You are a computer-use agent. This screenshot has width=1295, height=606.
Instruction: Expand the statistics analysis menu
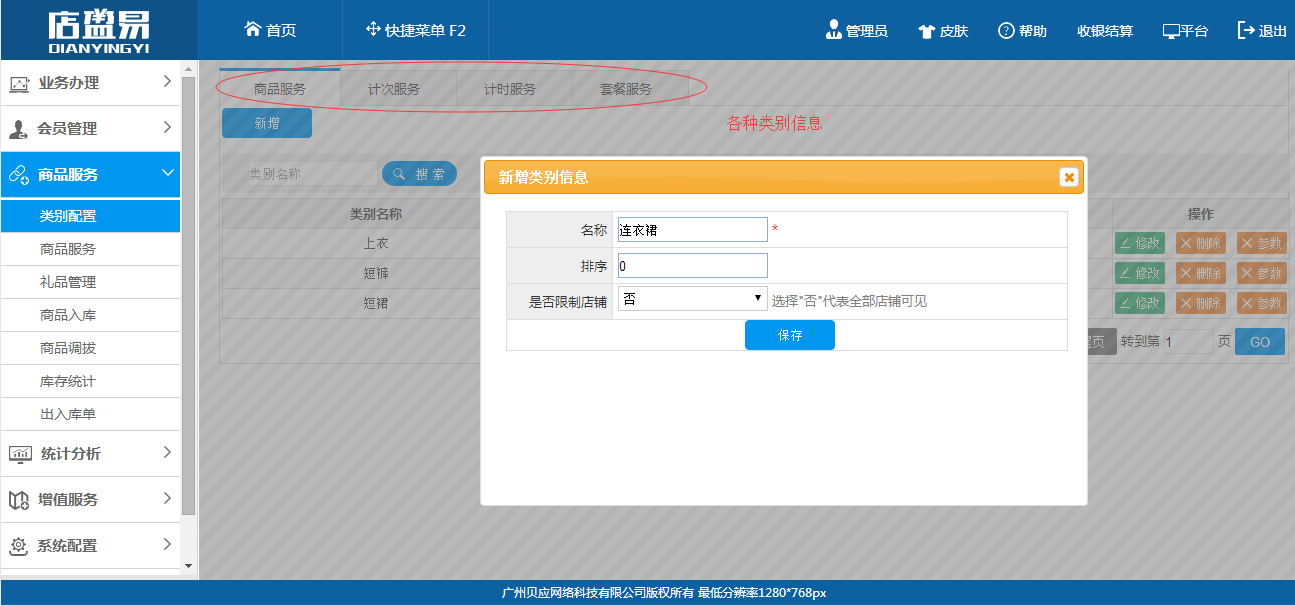[90, 453]
